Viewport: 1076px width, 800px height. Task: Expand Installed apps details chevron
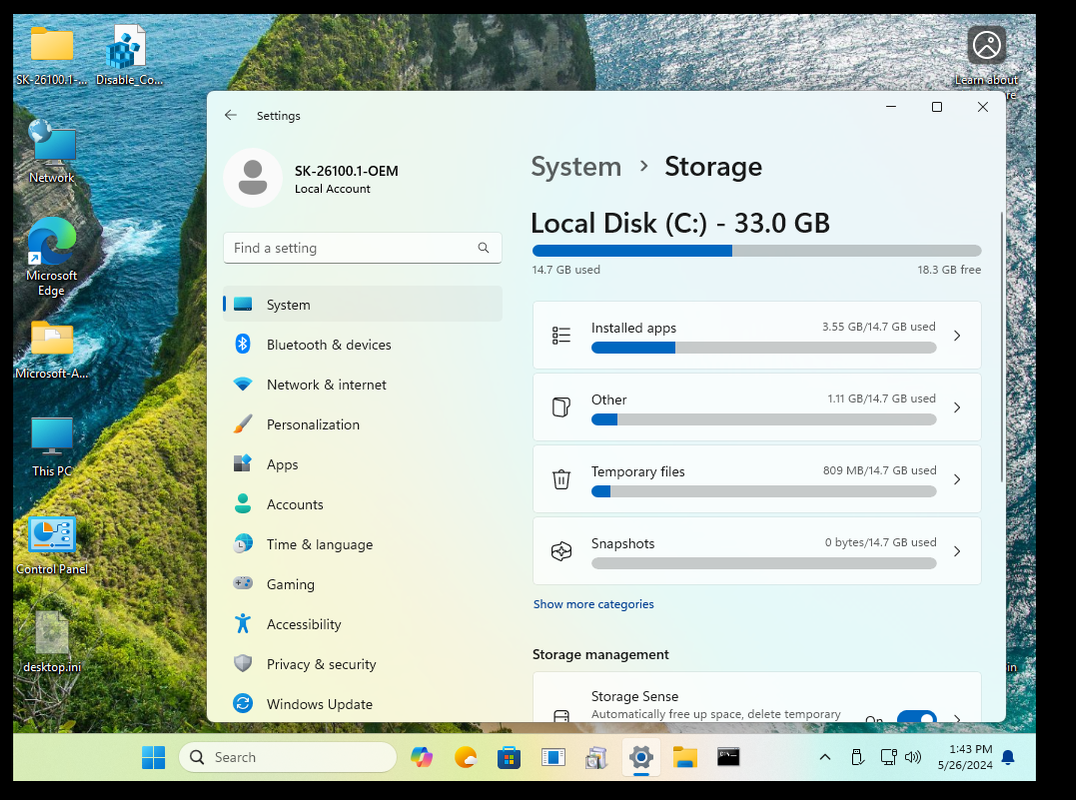tap(957, 336)
